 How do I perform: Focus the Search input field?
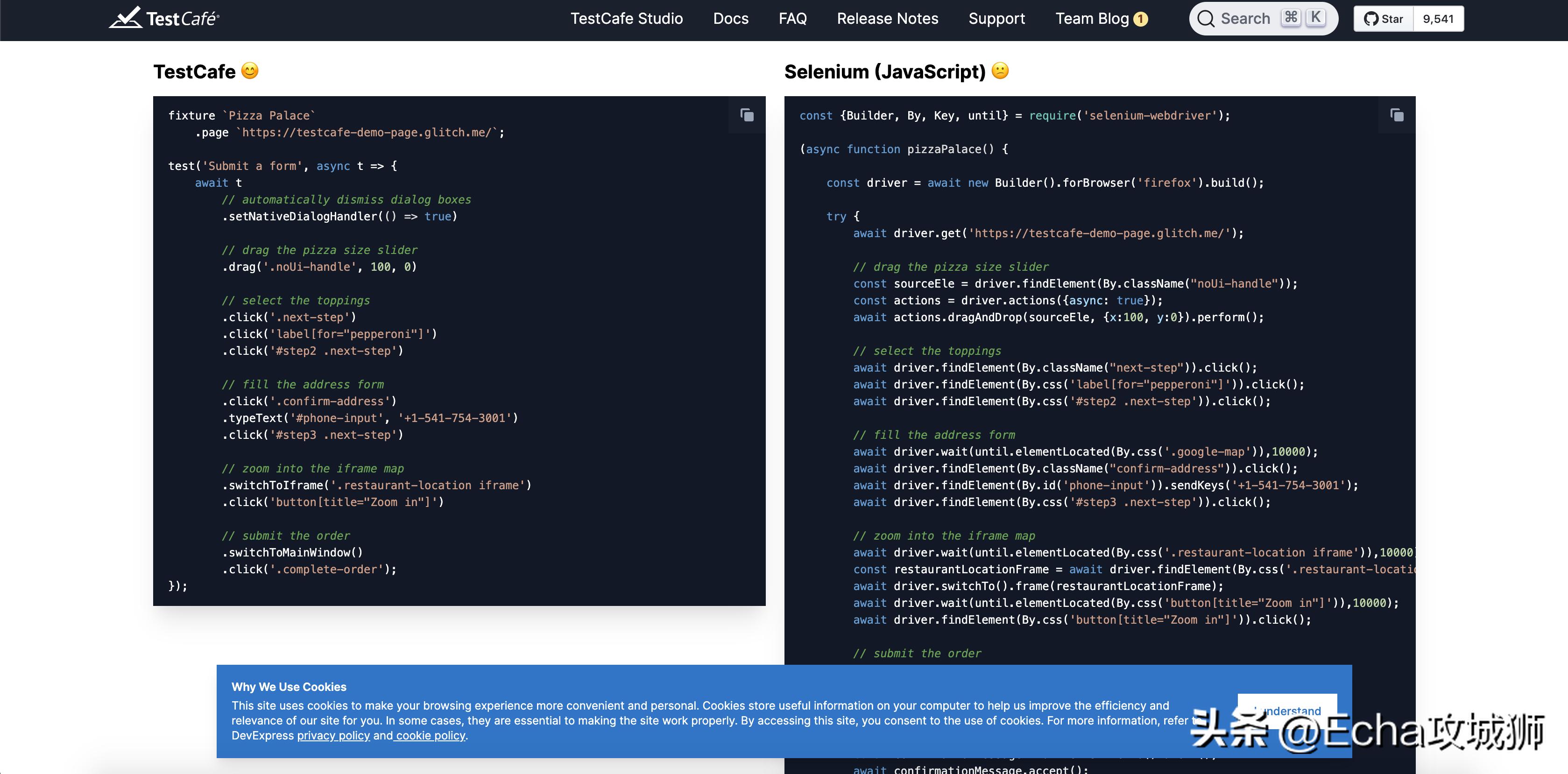pyautogui.click(x=1245, y=19)
